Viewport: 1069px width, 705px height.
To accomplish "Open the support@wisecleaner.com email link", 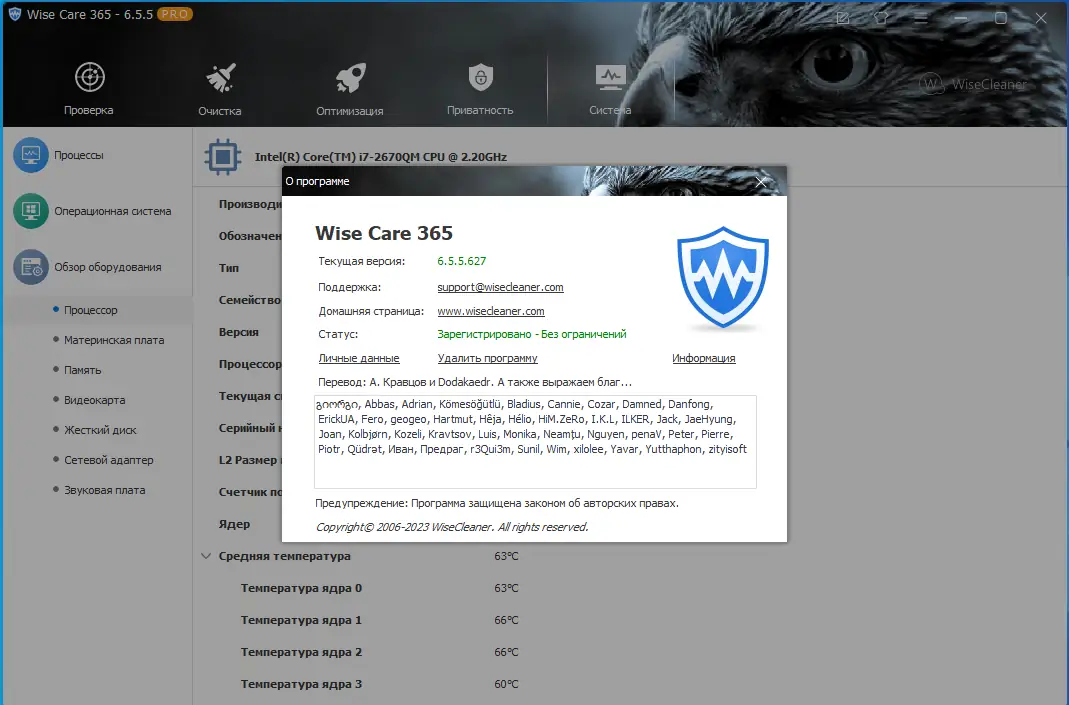I will click(x=500, y=287).
